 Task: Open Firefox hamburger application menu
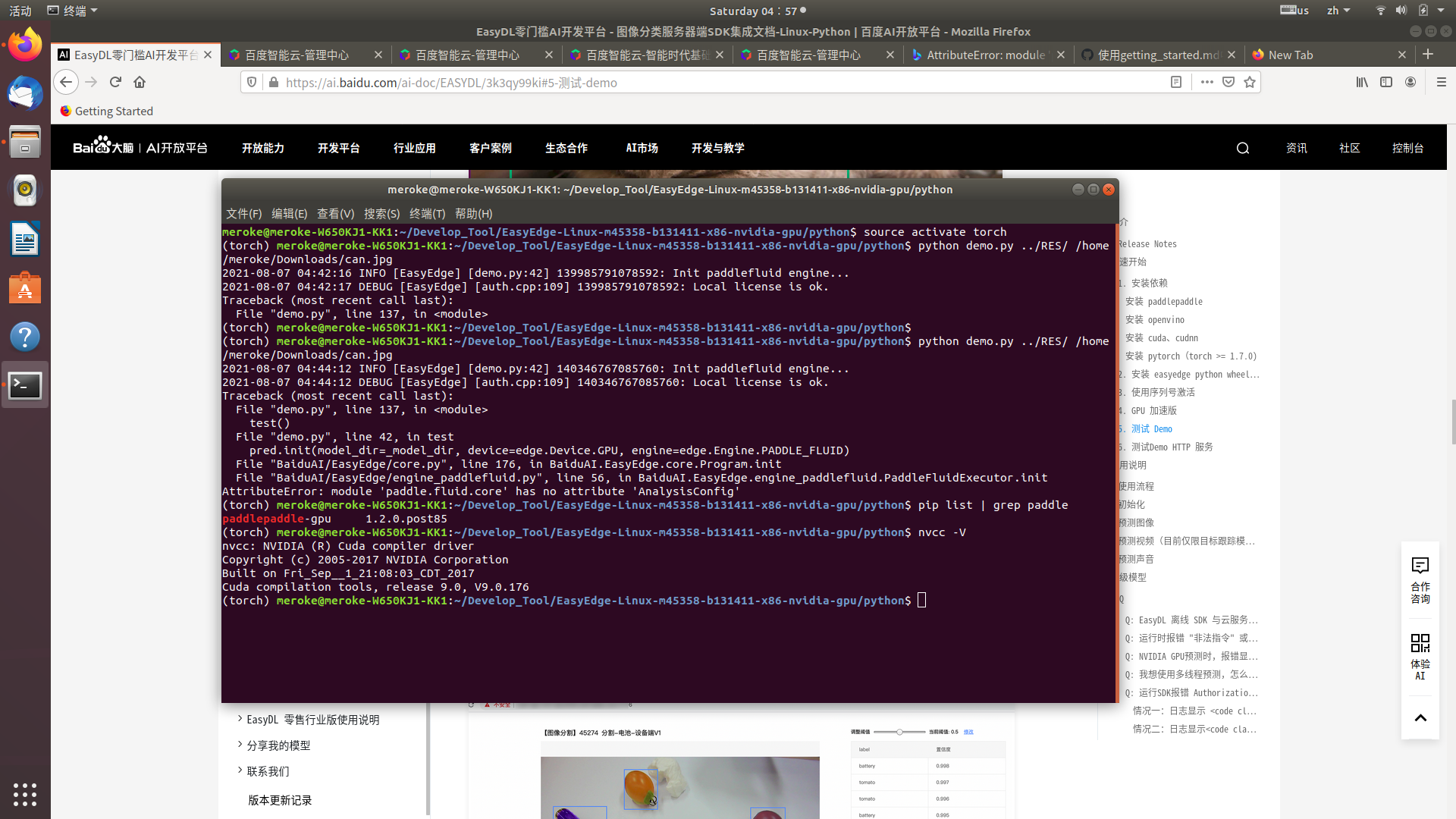[x=1441, y=82]
